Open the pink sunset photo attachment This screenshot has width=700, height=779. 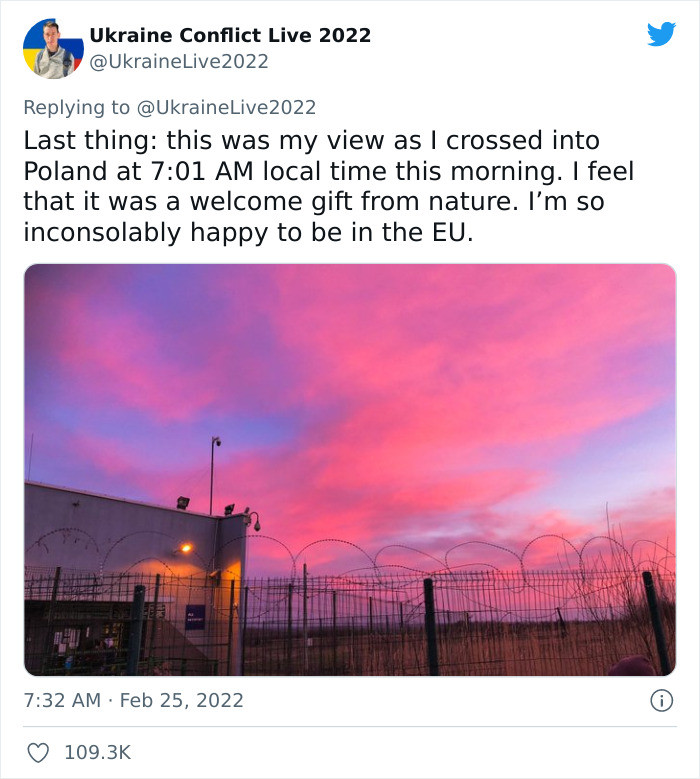point(350,469)
